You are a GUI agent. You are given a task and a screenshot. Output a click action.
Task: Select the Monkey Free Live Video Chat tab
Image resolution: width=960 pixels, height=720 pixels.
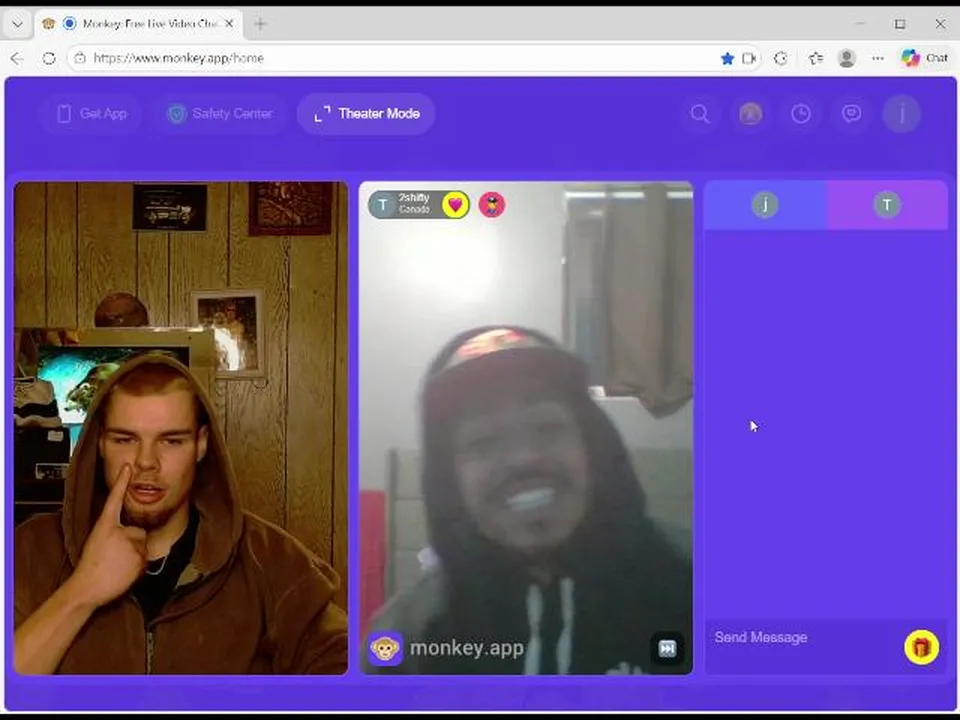click(x=140, y=24)
